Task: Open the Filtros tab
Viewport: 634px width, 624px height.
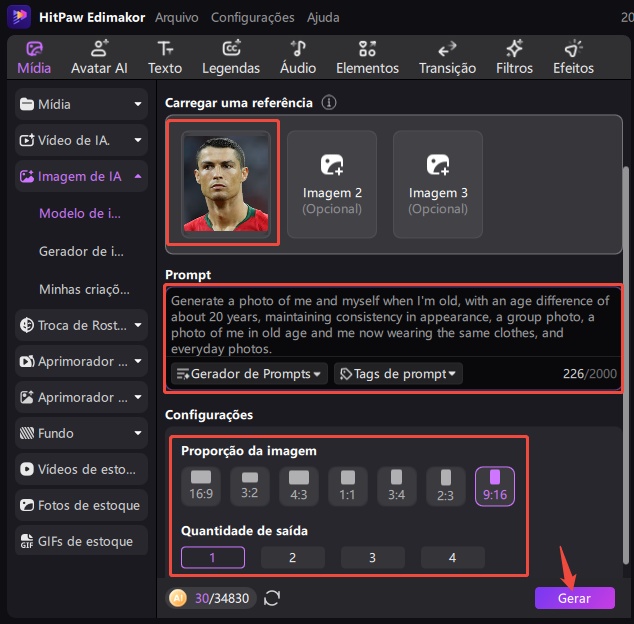Action: point(514,57)
